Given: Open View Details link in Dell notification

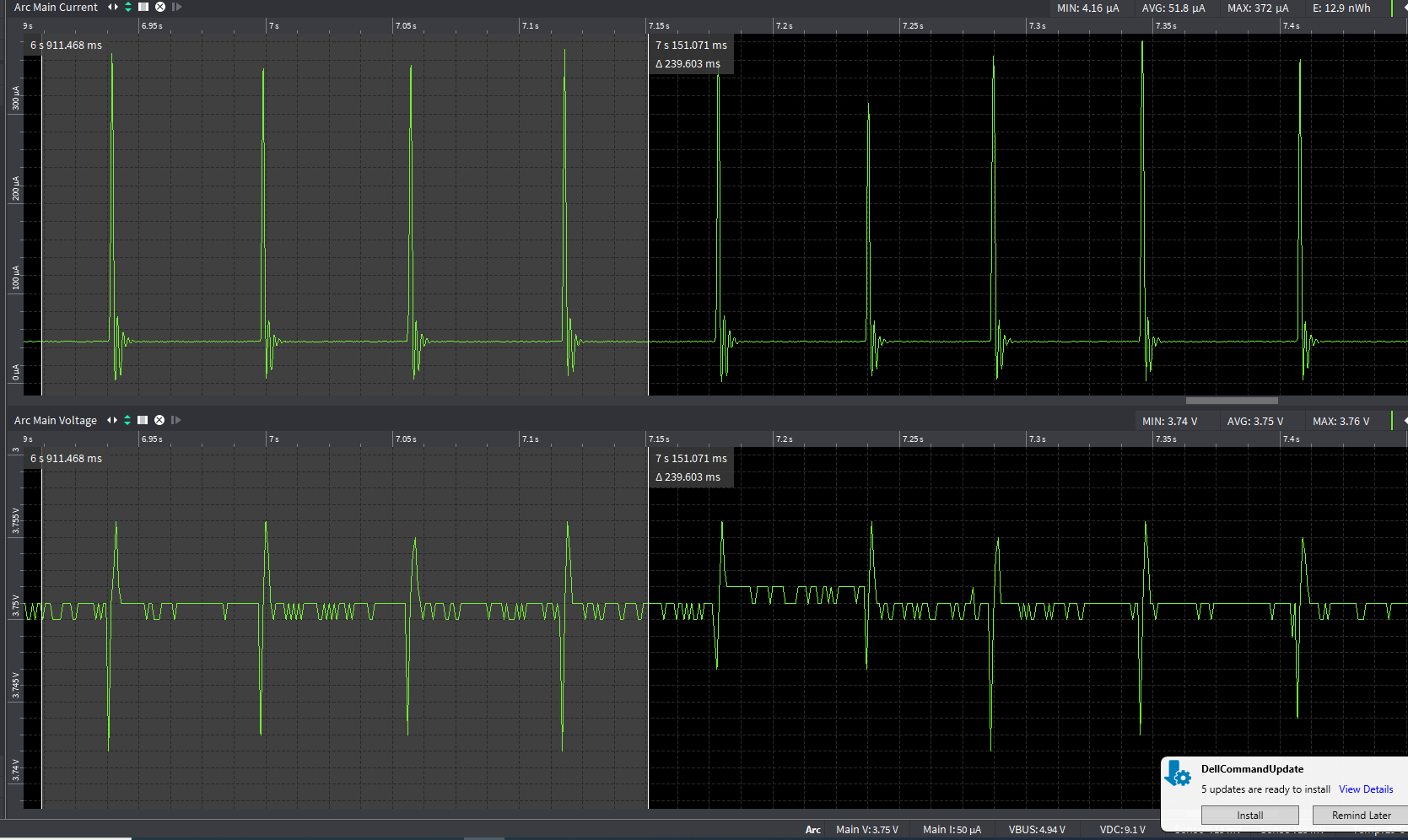Looking at the screenshot, I should click(1366, 789).
